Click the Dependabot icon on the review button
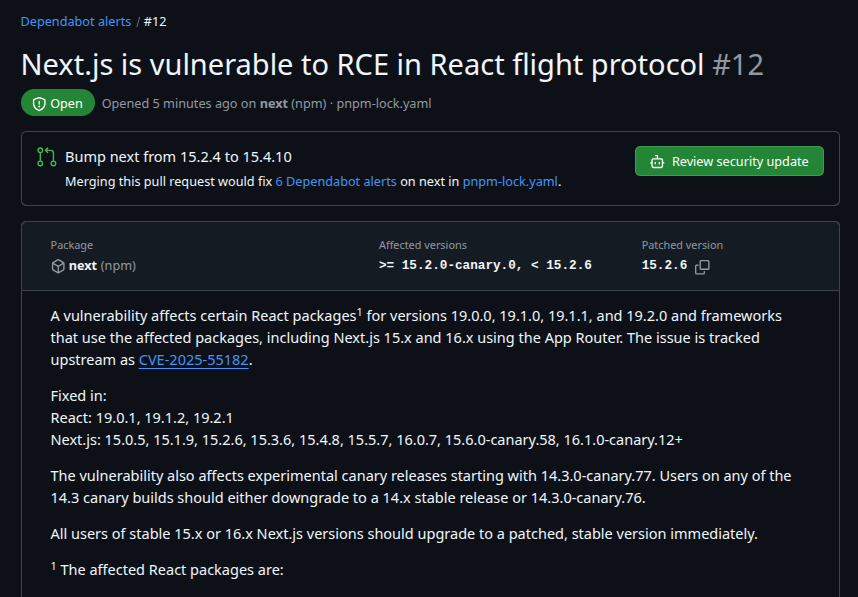This screenshot has height=597, width=858. pos(657,161)
